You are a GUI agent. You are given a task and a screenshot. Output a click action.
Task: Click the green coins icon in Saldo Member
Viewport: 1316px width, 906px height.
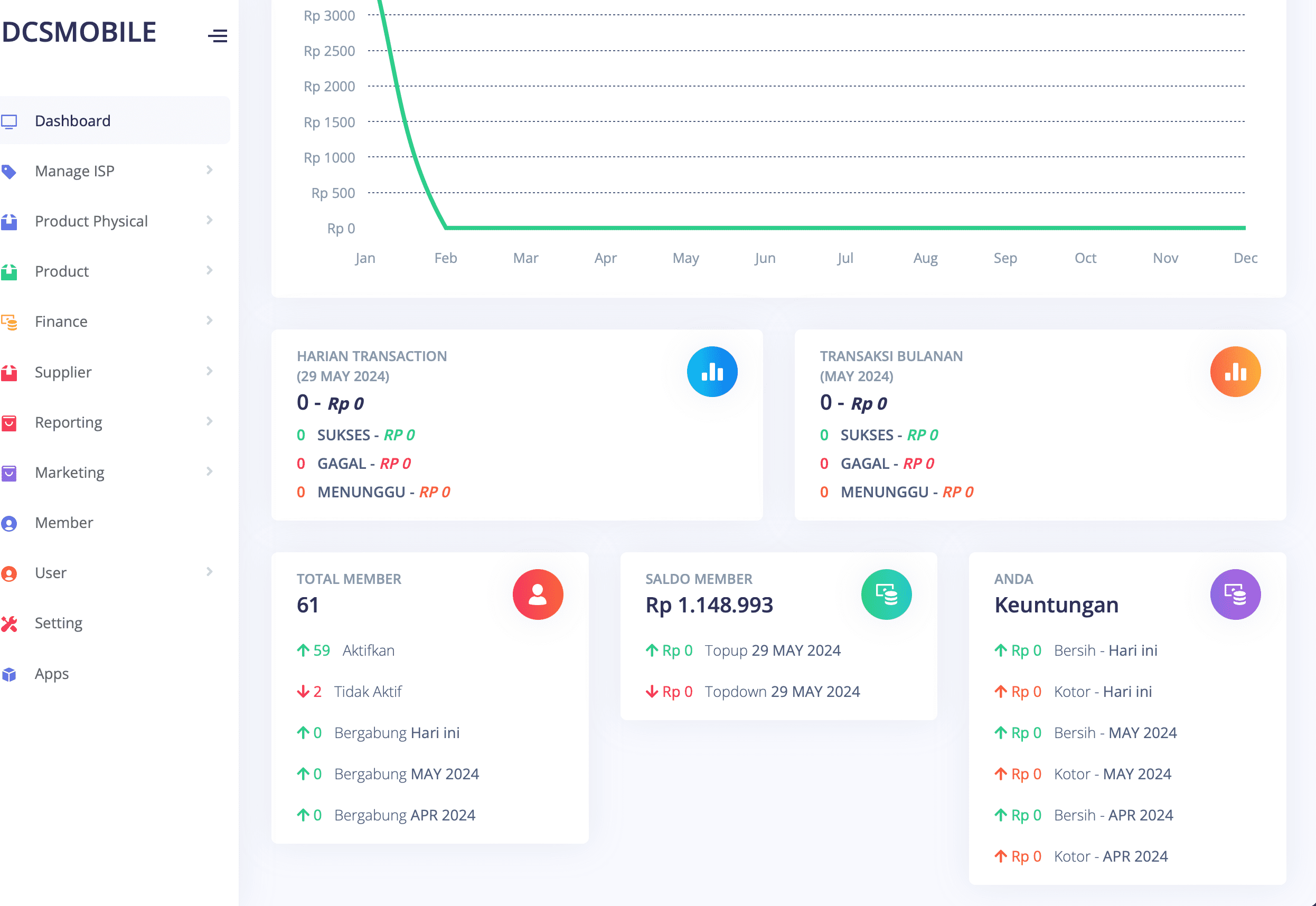click(x=886, y=594)
